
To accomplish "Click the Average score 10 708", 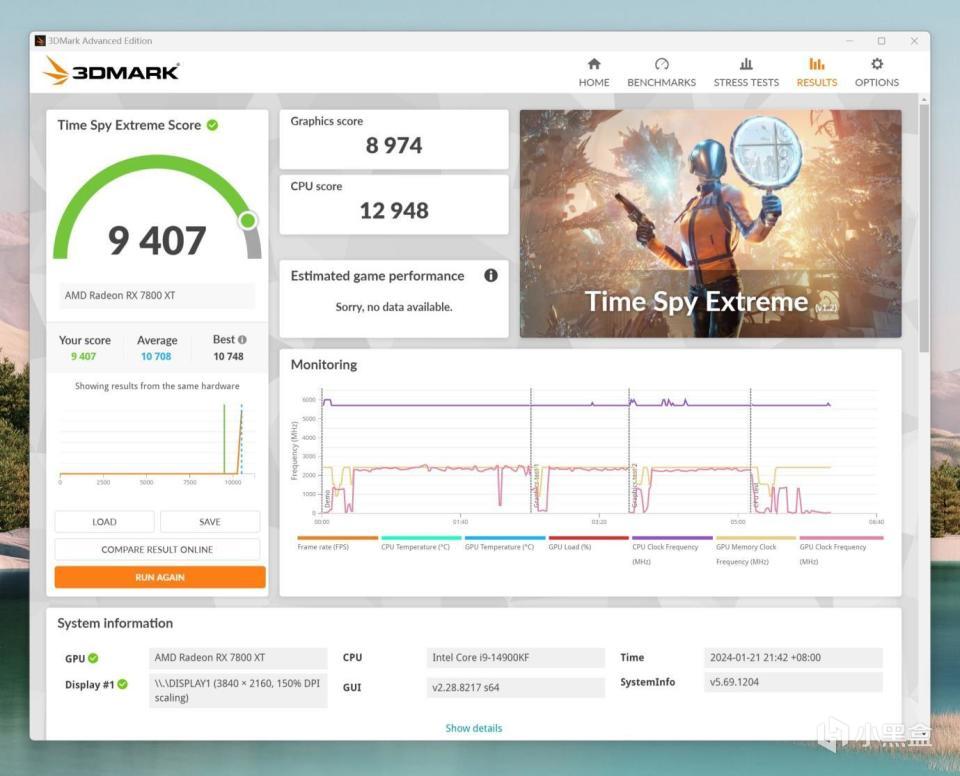I will (156, 356).
